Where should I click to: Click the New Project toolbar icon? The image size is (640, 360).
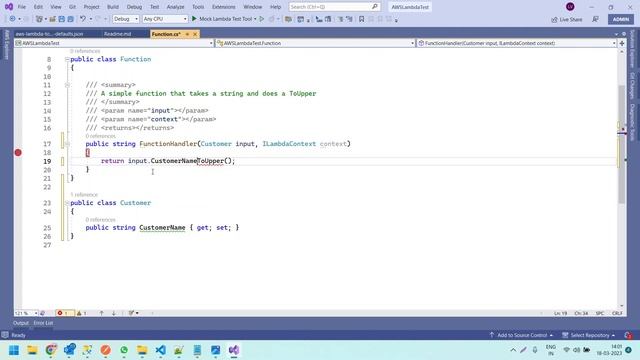(x=40, y=19)
